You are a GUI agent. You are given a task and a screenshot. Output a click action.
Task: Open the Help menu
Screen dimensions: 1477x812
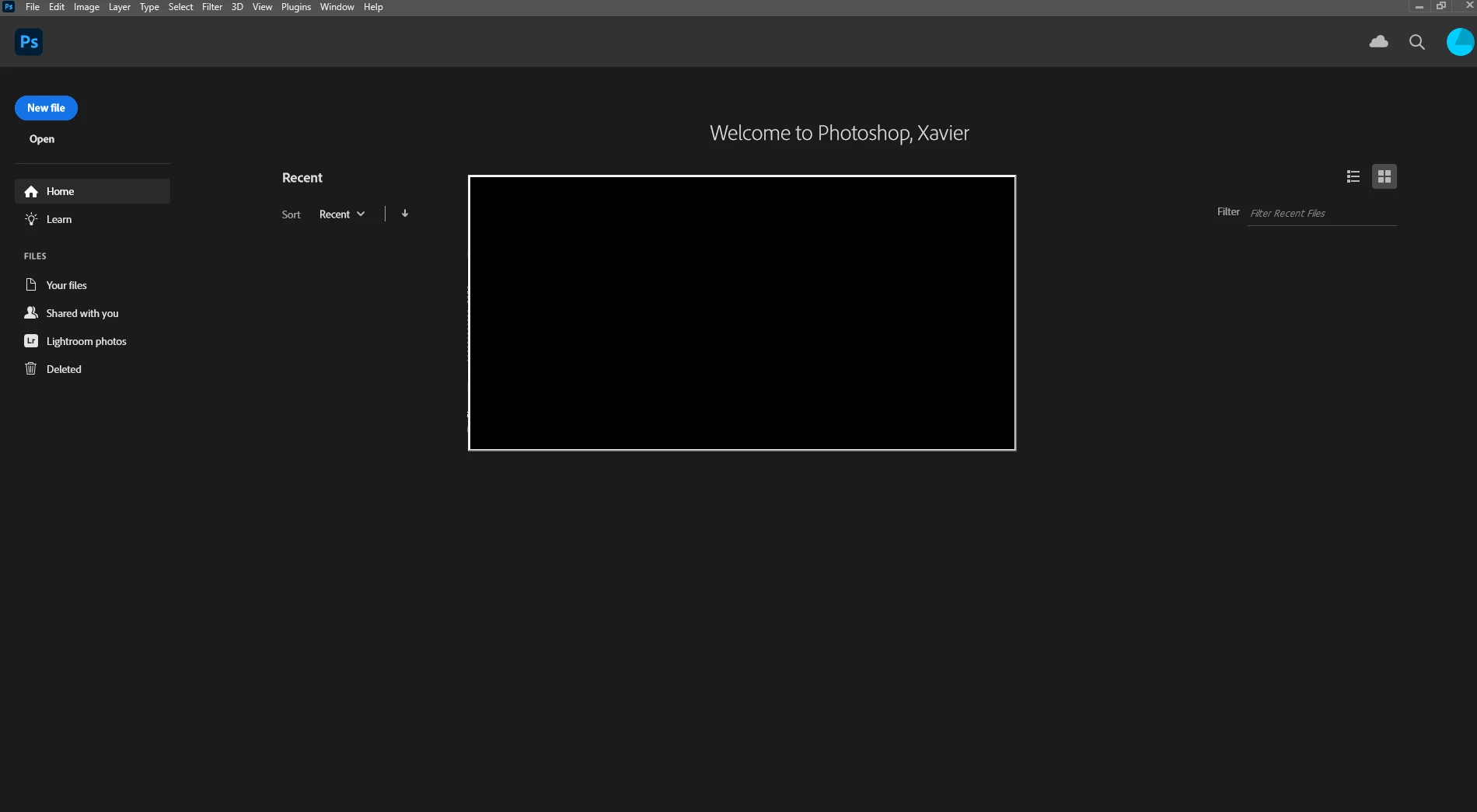click(x=373, y=7)
